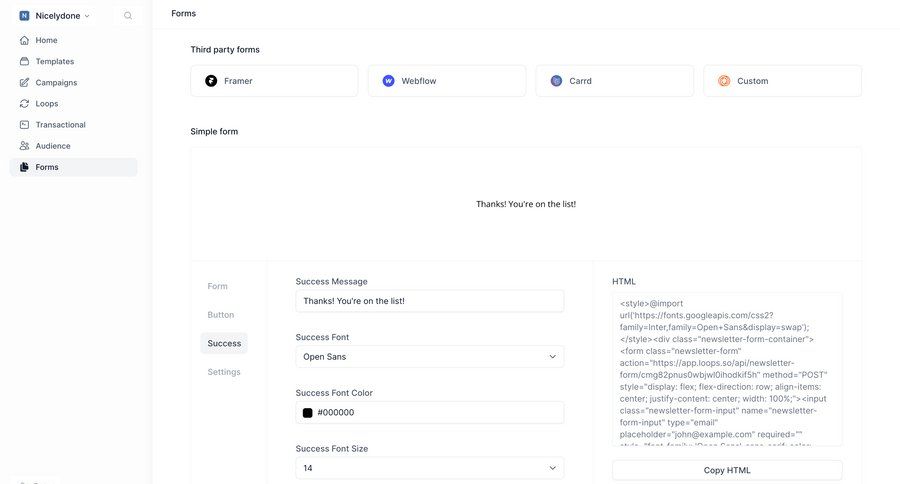
Task: Click the Webflow logo icon
Action: pyautogui.click(x=388, y=81)
